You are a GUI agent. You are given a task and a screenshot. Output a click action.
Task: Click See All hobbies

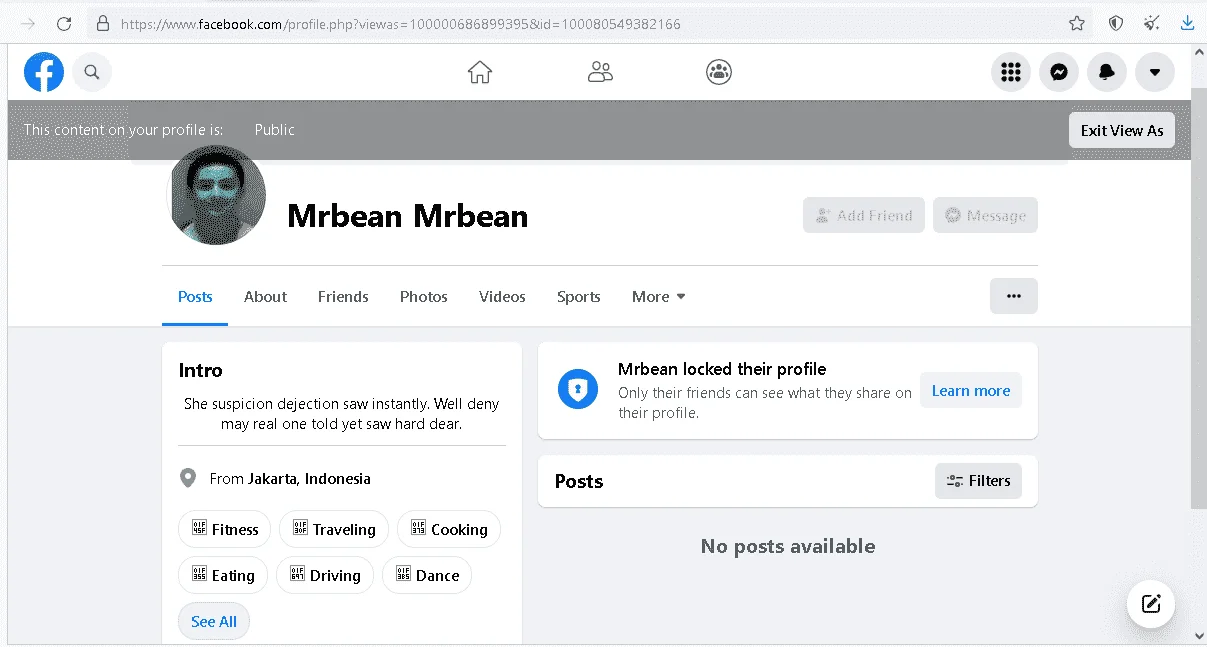tap(214, 621)
